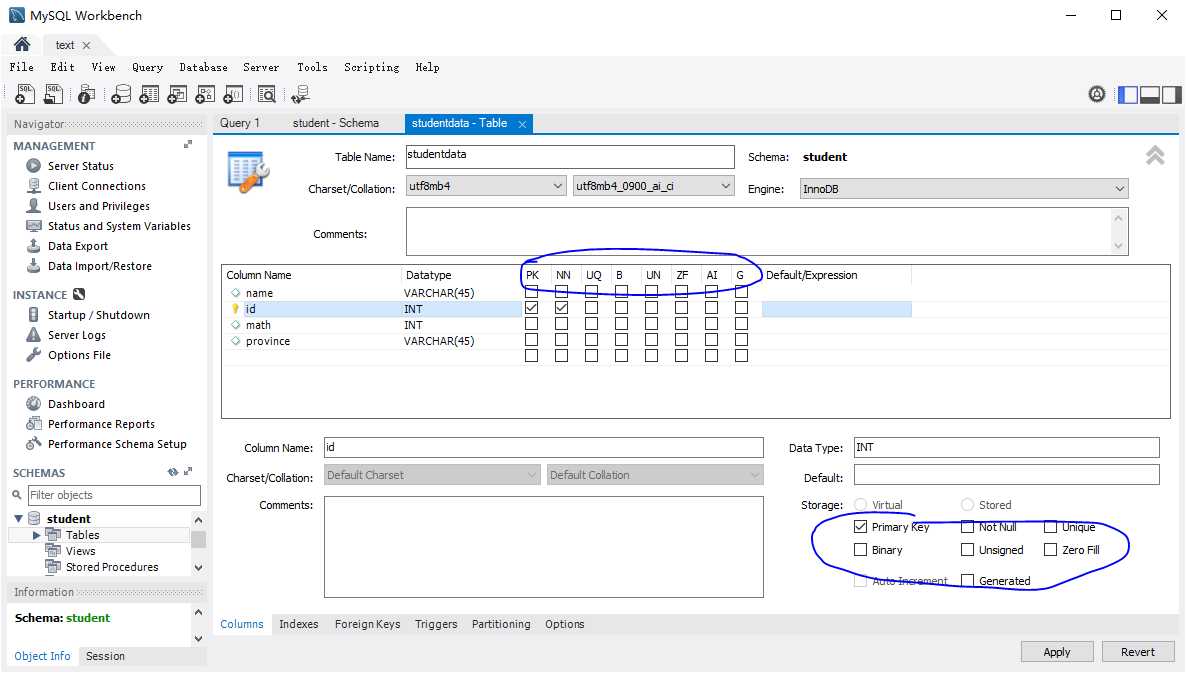Create new table toolbar icon
This screenshot has height=673, width=1186.
(x=149, y=95)
